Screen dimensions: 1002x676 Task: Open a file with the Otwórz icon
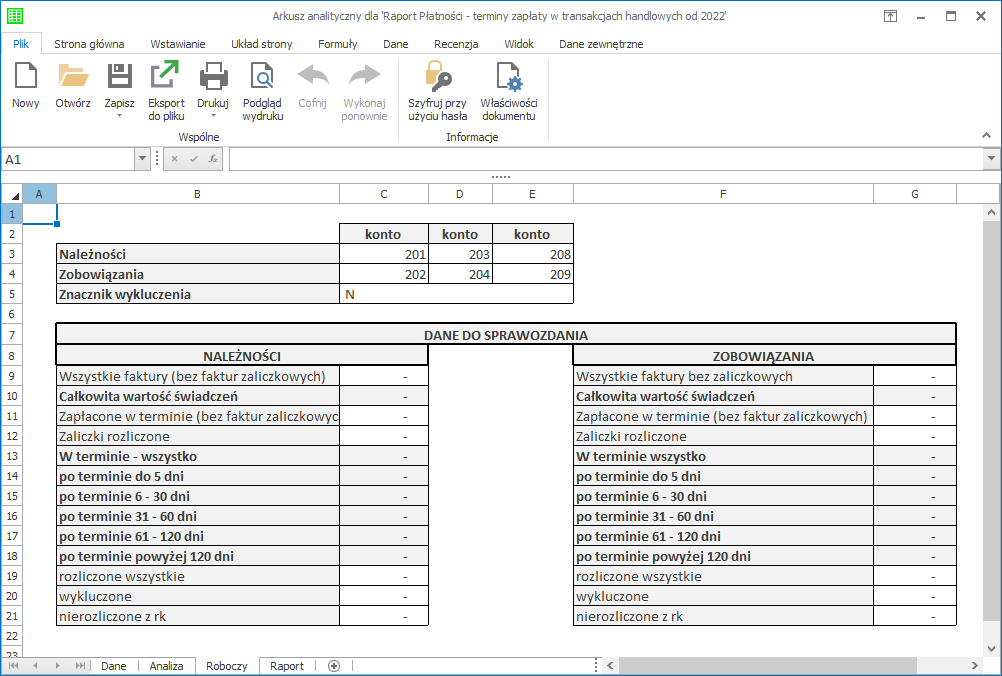point(73,78)
